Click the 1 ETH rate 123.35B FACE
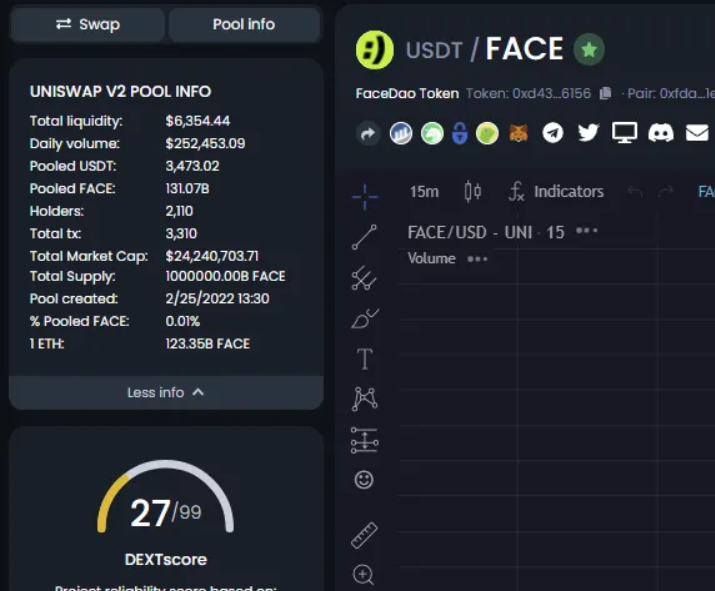715x591 pixels. [207, 343]
